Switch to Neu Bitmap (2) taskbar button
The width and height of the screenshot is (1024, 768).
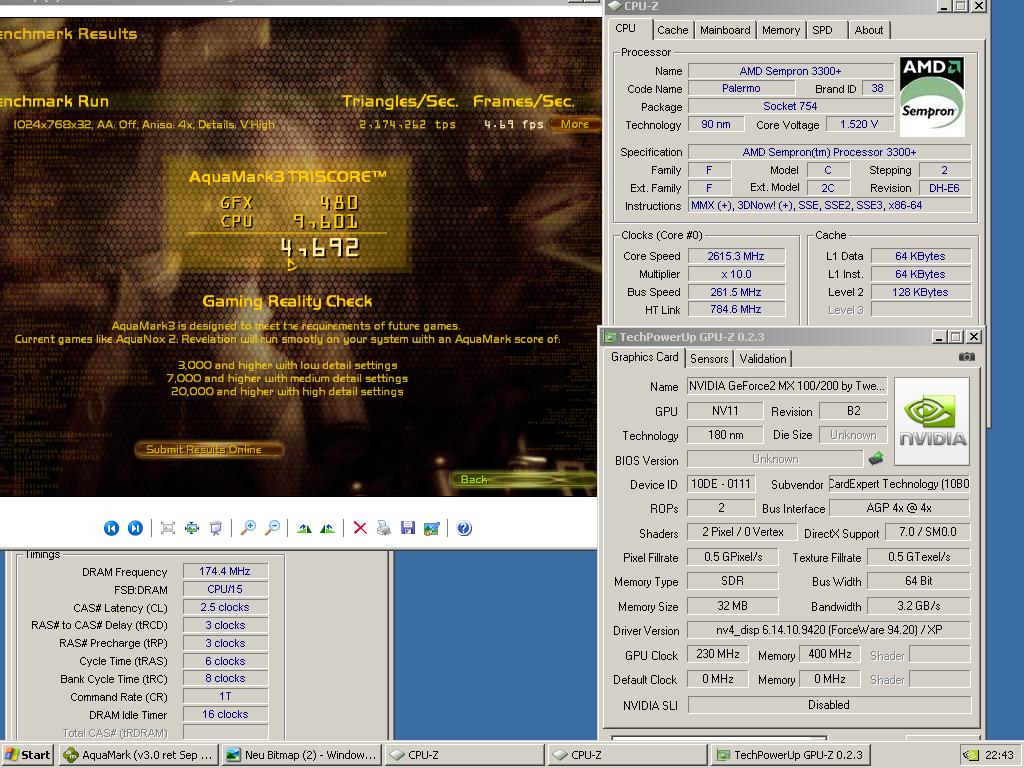(x=301, y=755)
